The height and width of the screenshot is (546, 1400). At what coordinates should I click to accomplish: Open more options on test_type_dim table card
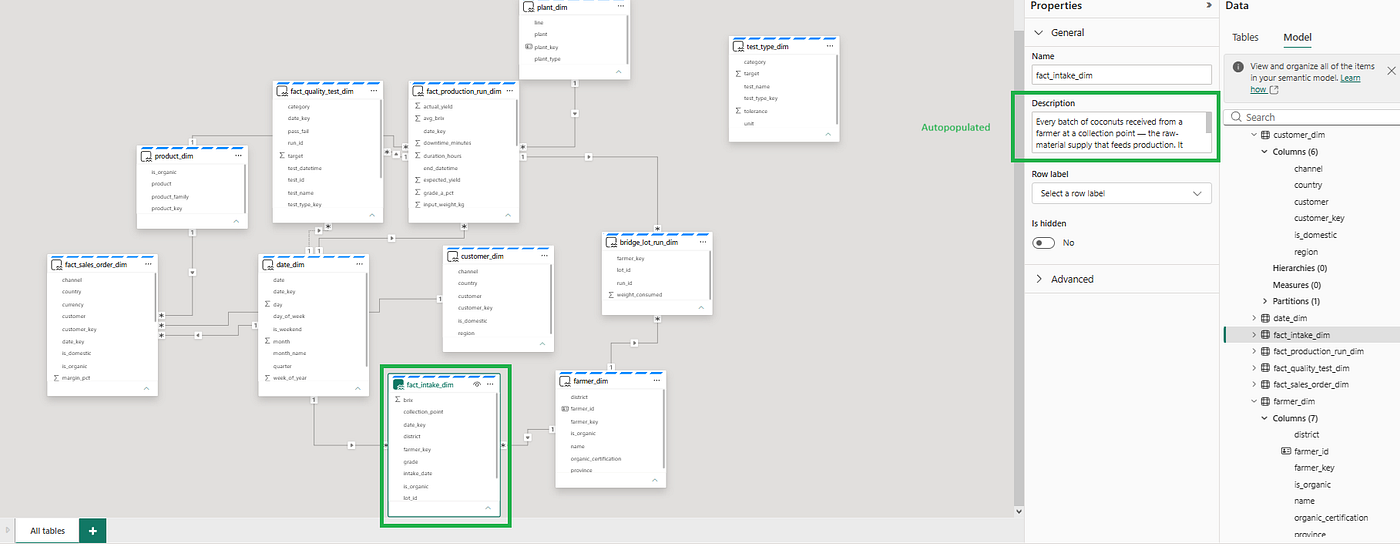pos(829,46)
